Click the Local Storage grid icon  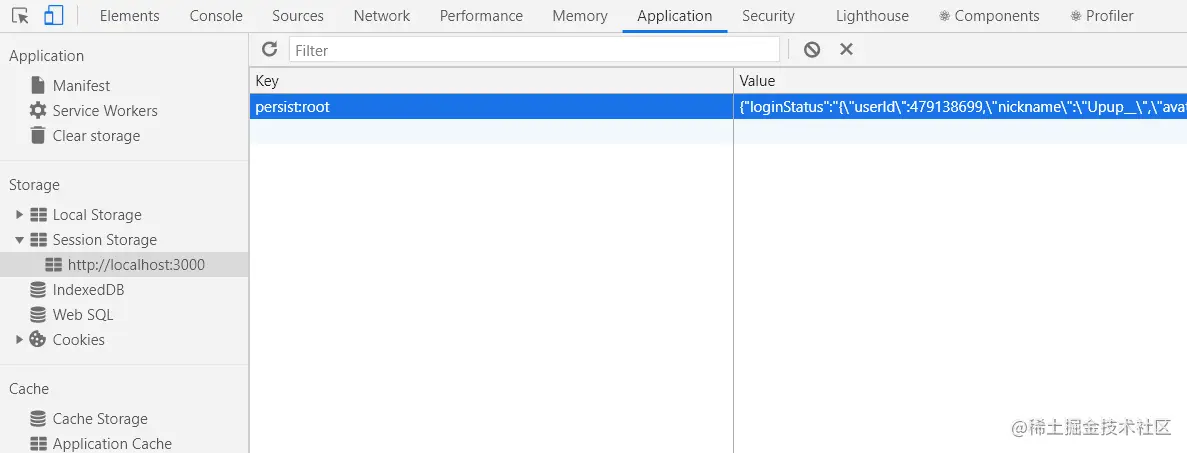point(38,215)
